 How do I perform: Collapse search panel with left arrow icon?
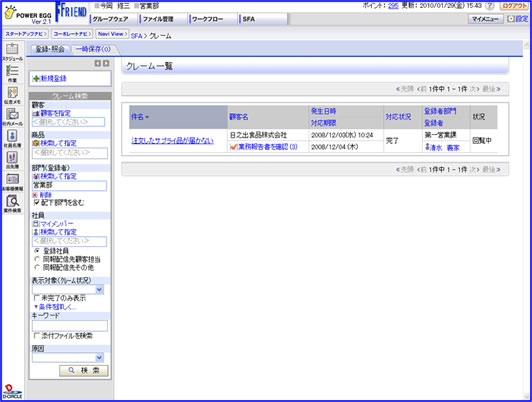[x=98, y=63]
